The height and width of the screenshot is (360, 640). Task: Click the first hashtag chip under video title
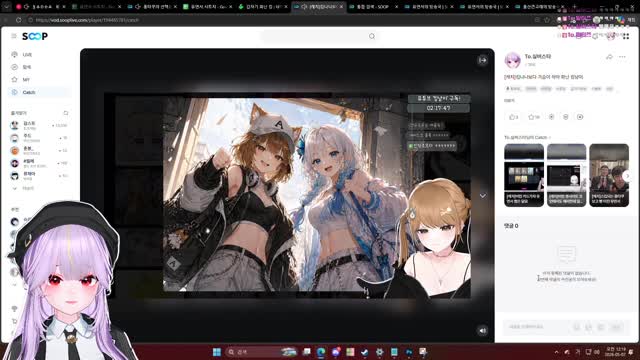tap(513, 89)
